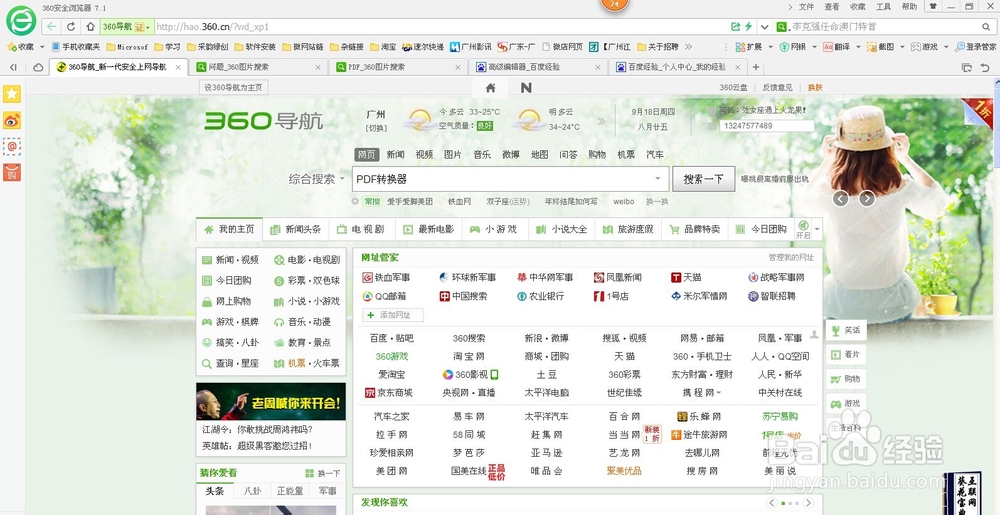This screenshot has height=515, width=1000.
Task: Open the 工具 menu
Action: tap(883, 6)
